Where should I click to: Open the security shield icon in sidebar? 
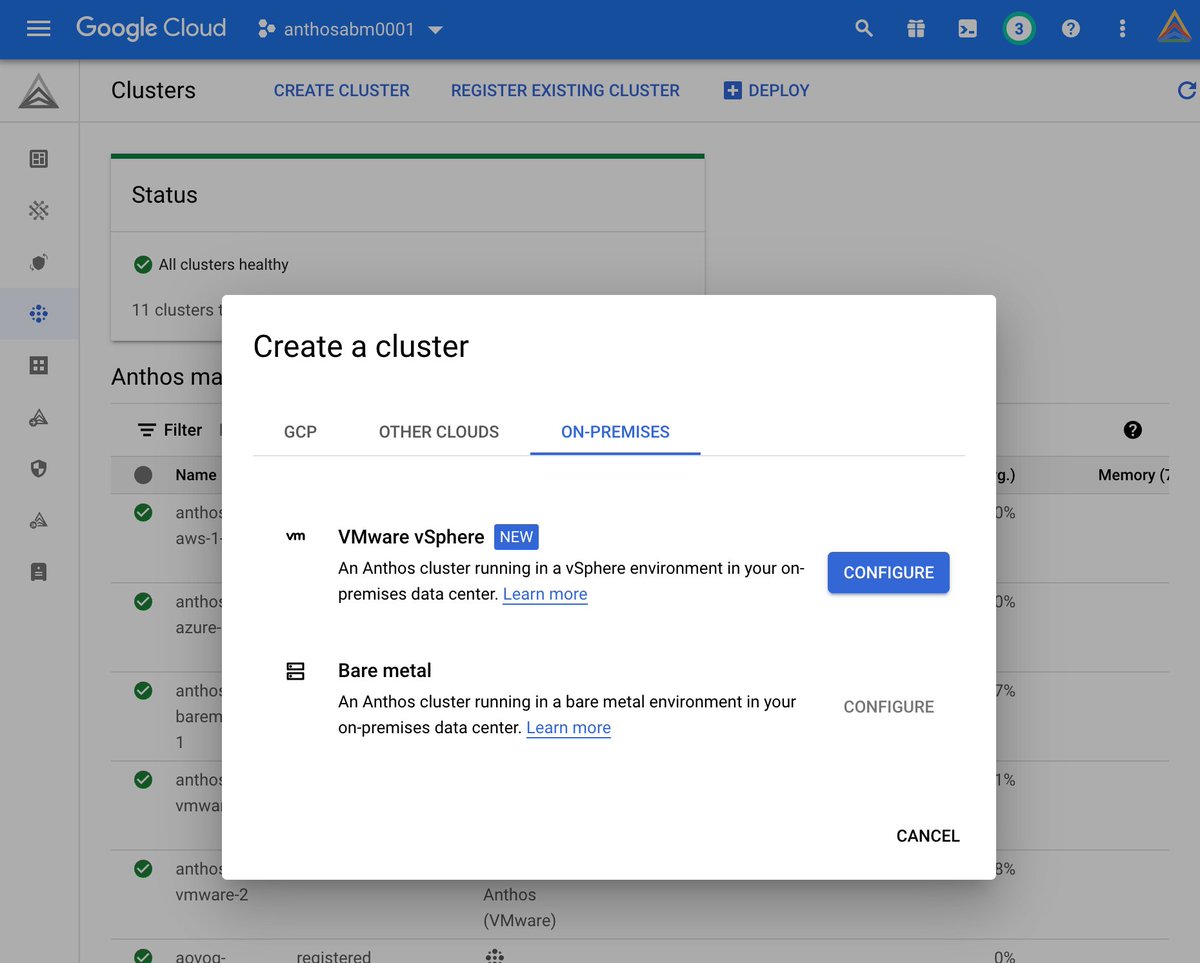click(x=39, y=469)
